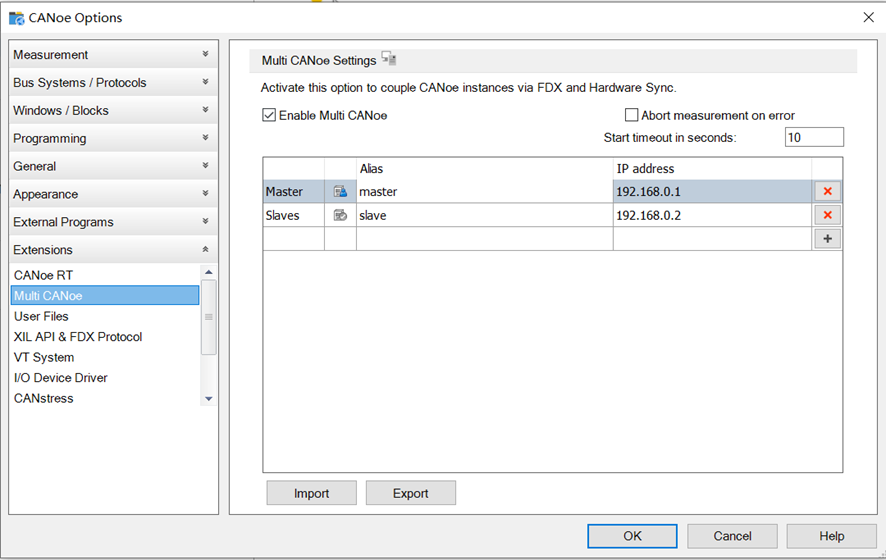The width and height of the screenshot is (886, 560).
Task: Click IP address cell 192.168.0.1
Action: click(712, 192)
